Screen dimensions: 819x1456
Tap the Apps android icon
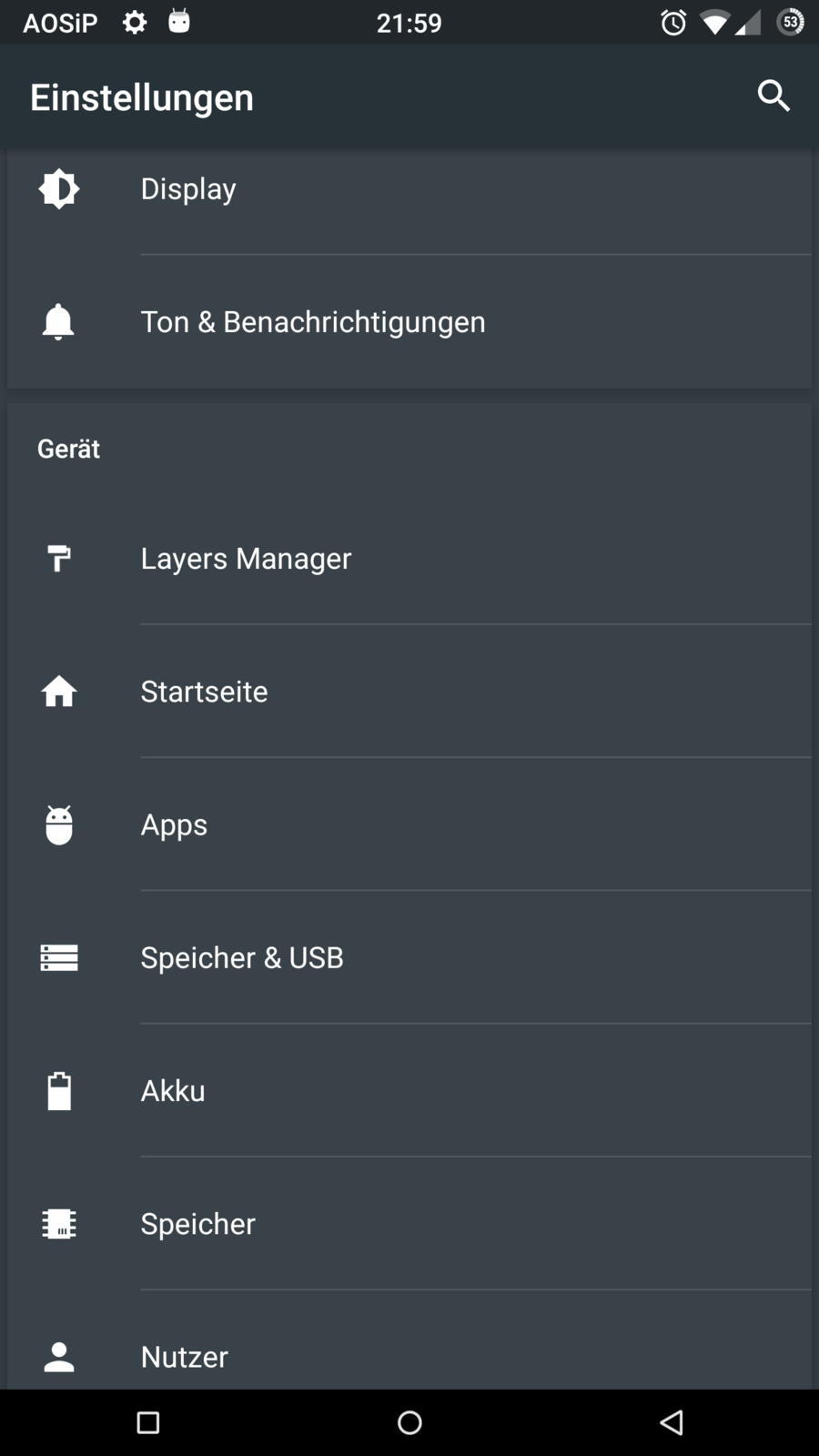[x=59, y=824]
